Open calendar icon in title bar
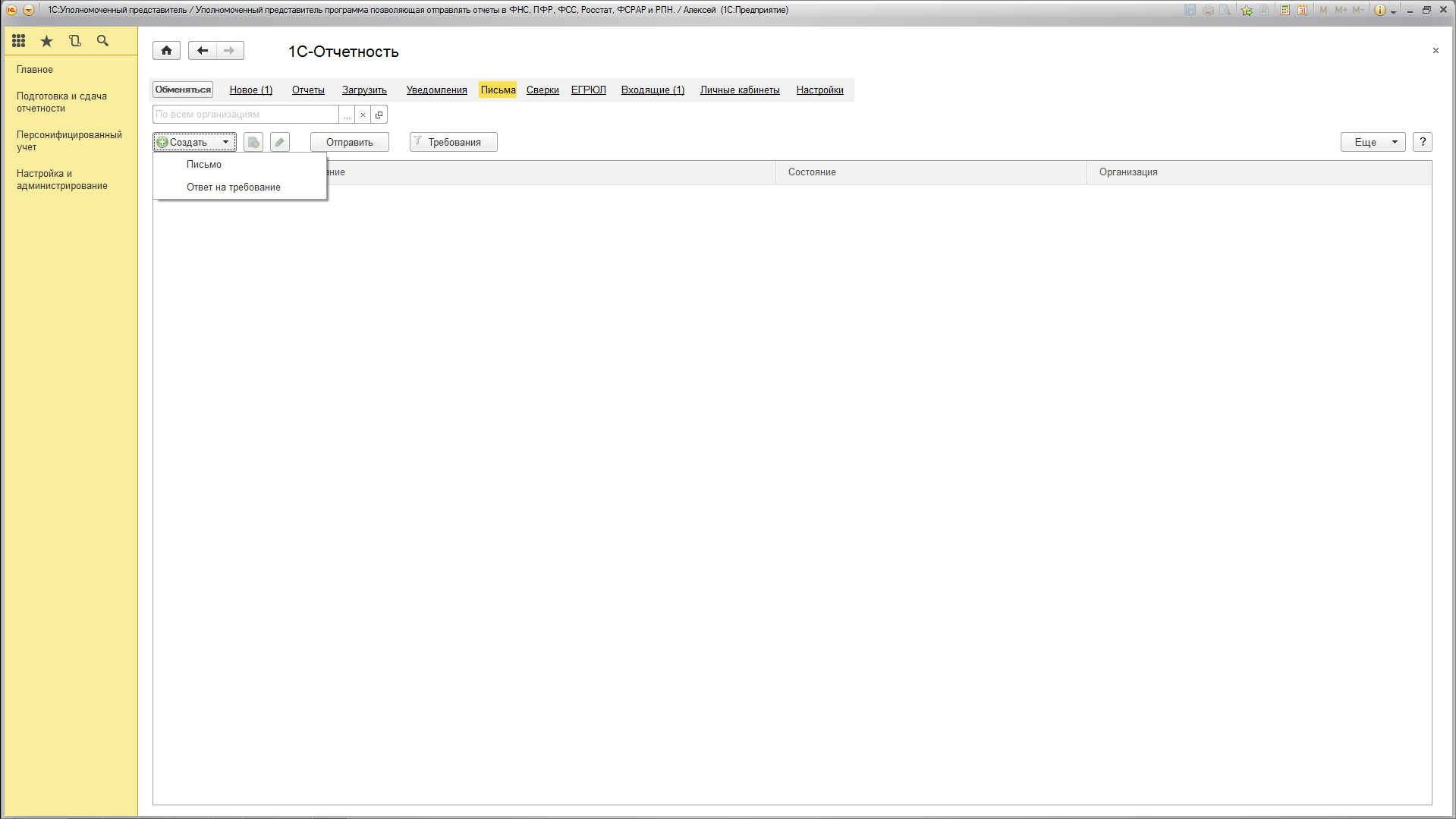This screenshot has height=819, width=1456. [1302, 10]
